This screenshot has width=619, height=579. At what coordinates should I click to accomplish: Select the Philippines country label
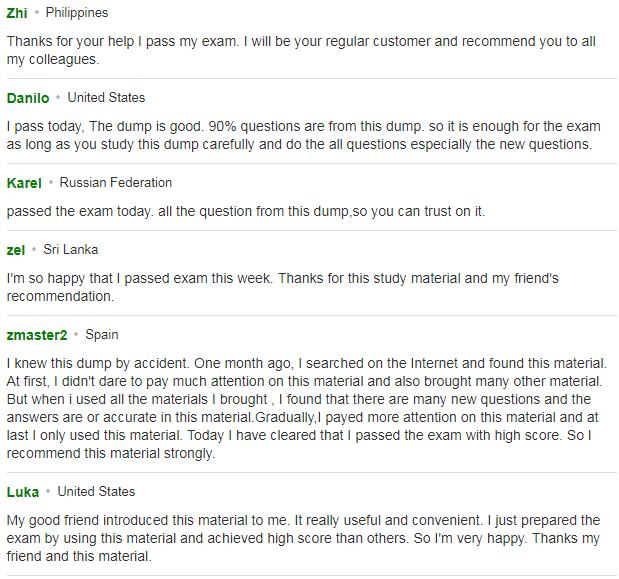tap(77, 13)
